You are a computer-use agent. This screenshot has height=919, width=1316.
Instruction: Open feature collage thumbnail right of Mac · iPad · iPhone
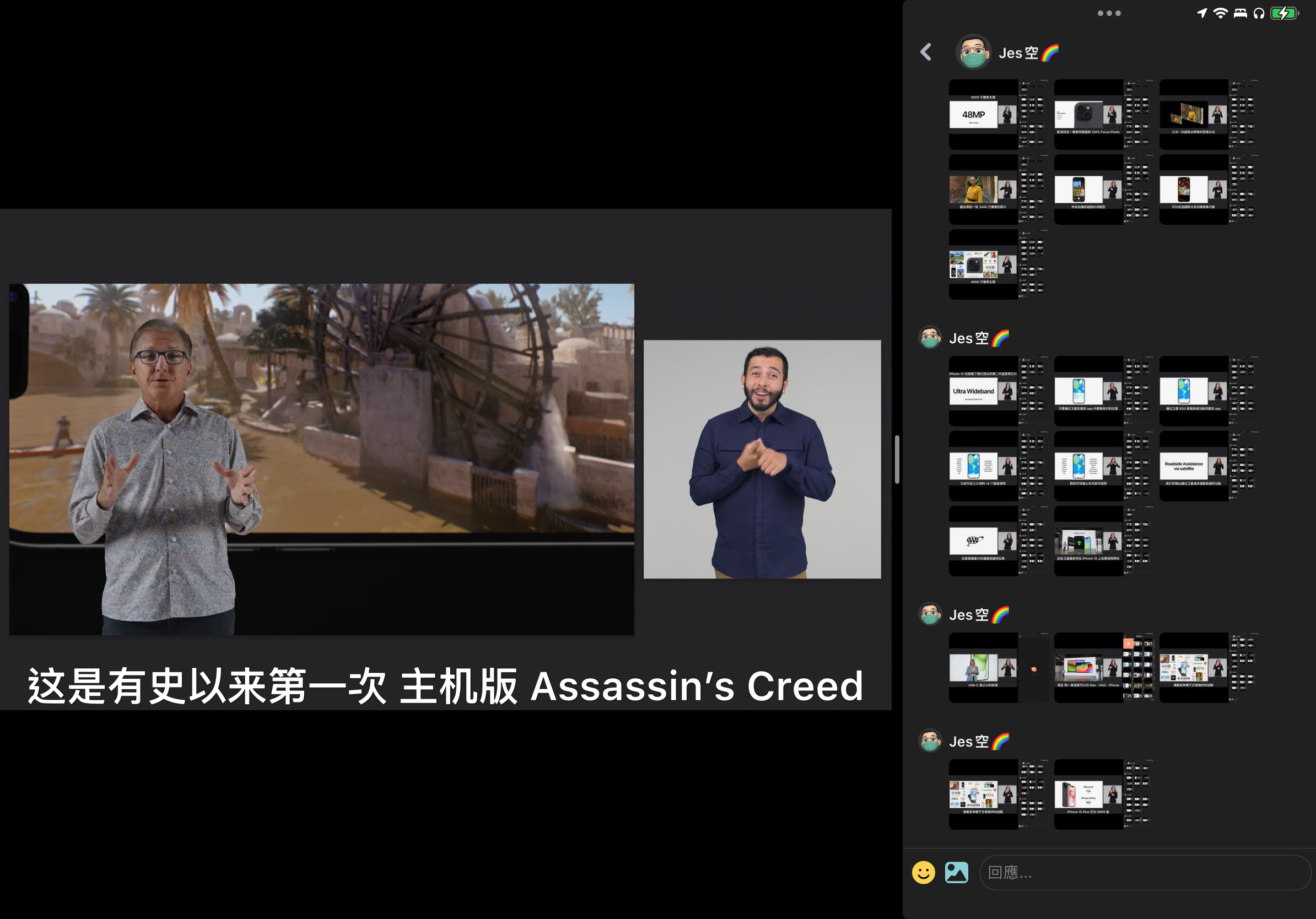point(1209,668)
